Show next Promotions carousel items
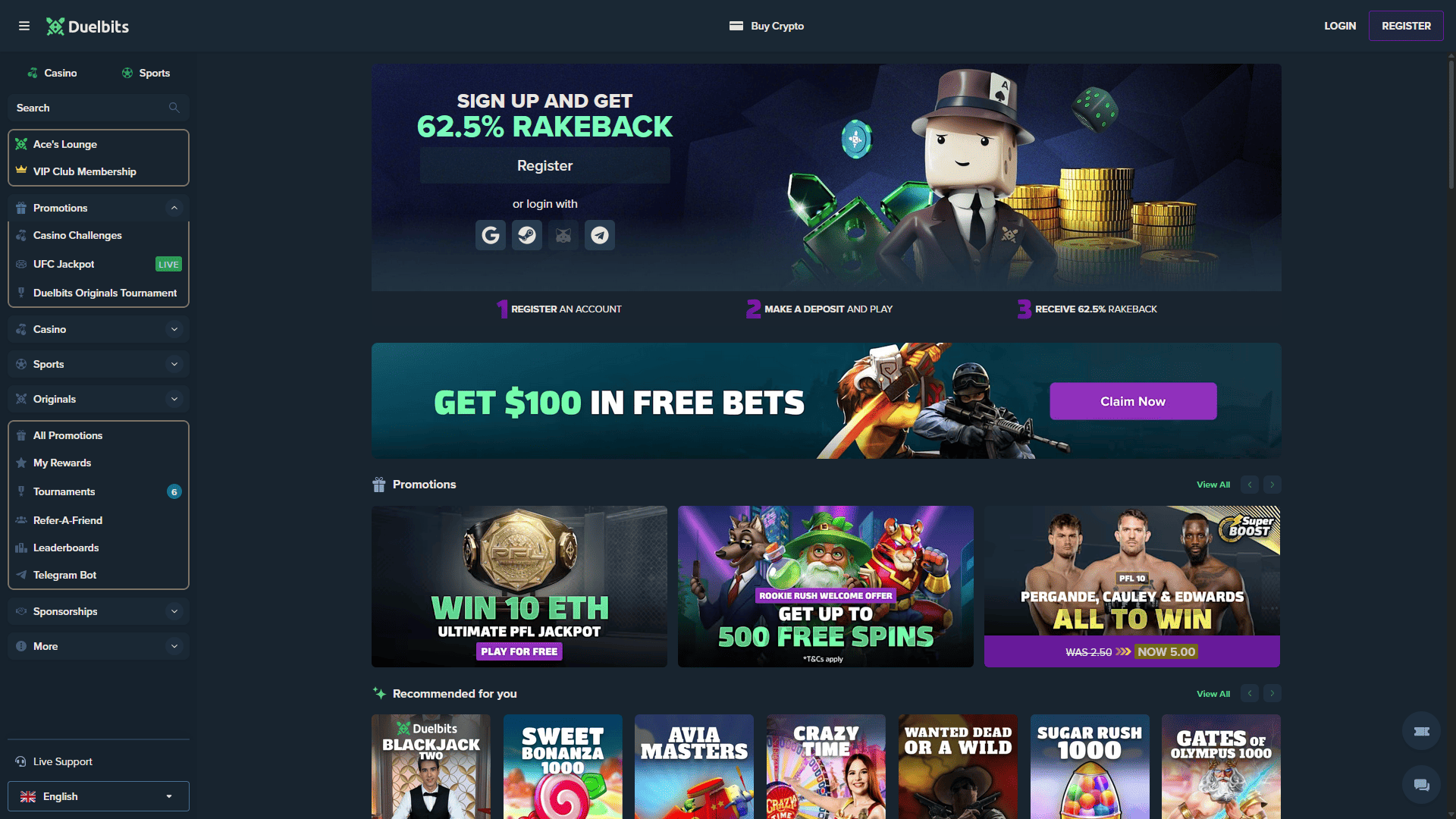The width and height of the screenshot is (1456, 819). pyautogui.click(x=1272, y=485)
